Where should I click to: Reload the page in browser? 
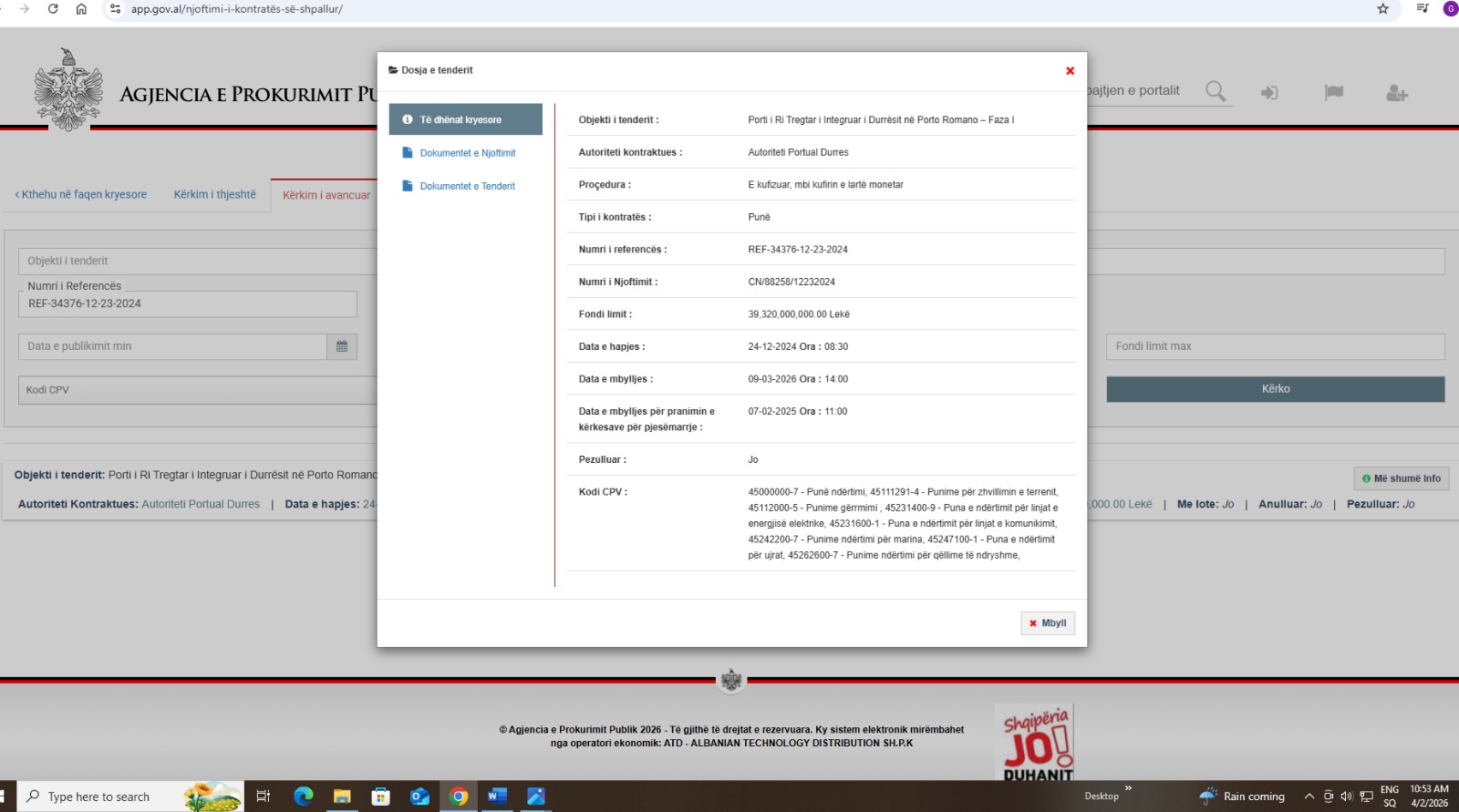tap(53, 9)
